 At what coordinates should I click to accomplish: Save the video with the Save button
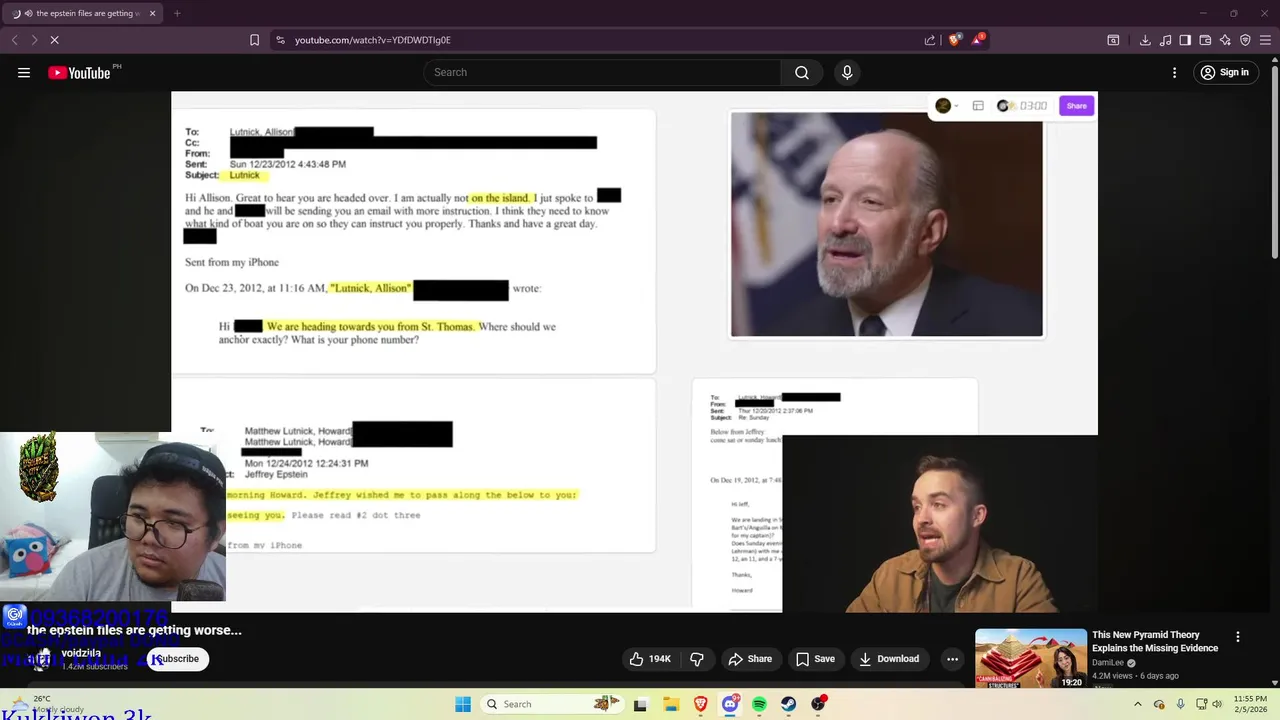(815, 659)
